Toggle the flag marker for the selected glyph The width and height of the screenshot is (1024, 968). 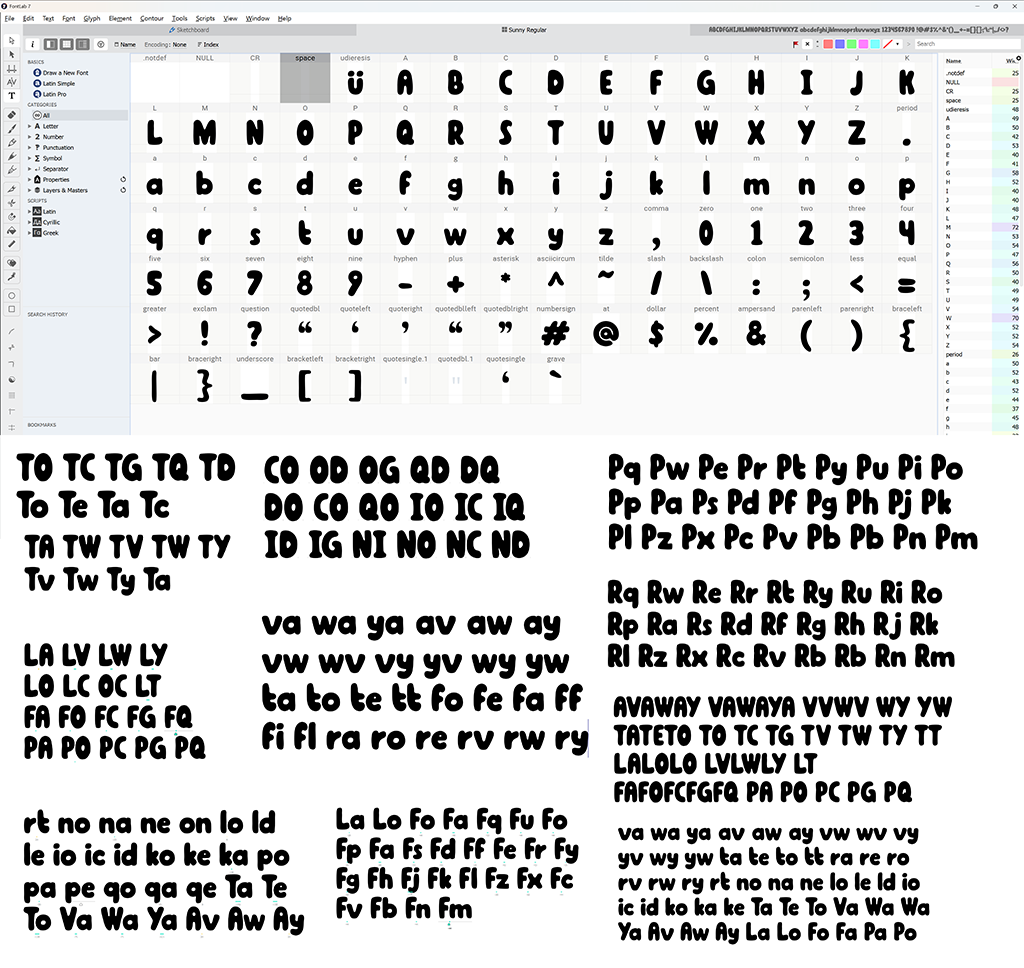(796, 44)
